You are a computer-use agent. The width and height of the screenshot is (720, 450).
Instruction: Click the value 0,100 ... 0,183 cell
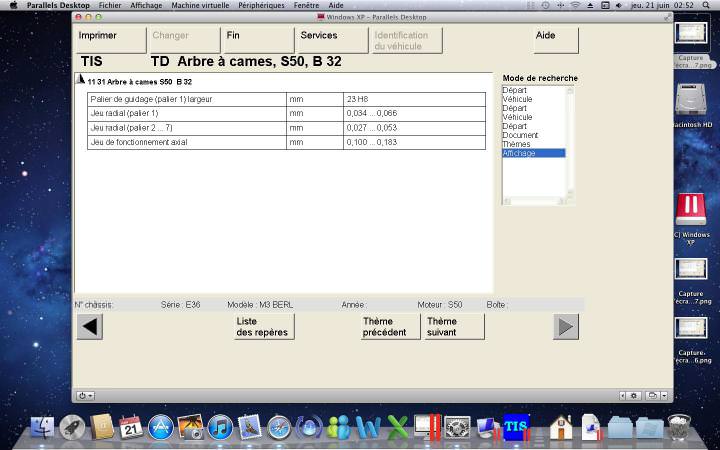click(414, 142)
